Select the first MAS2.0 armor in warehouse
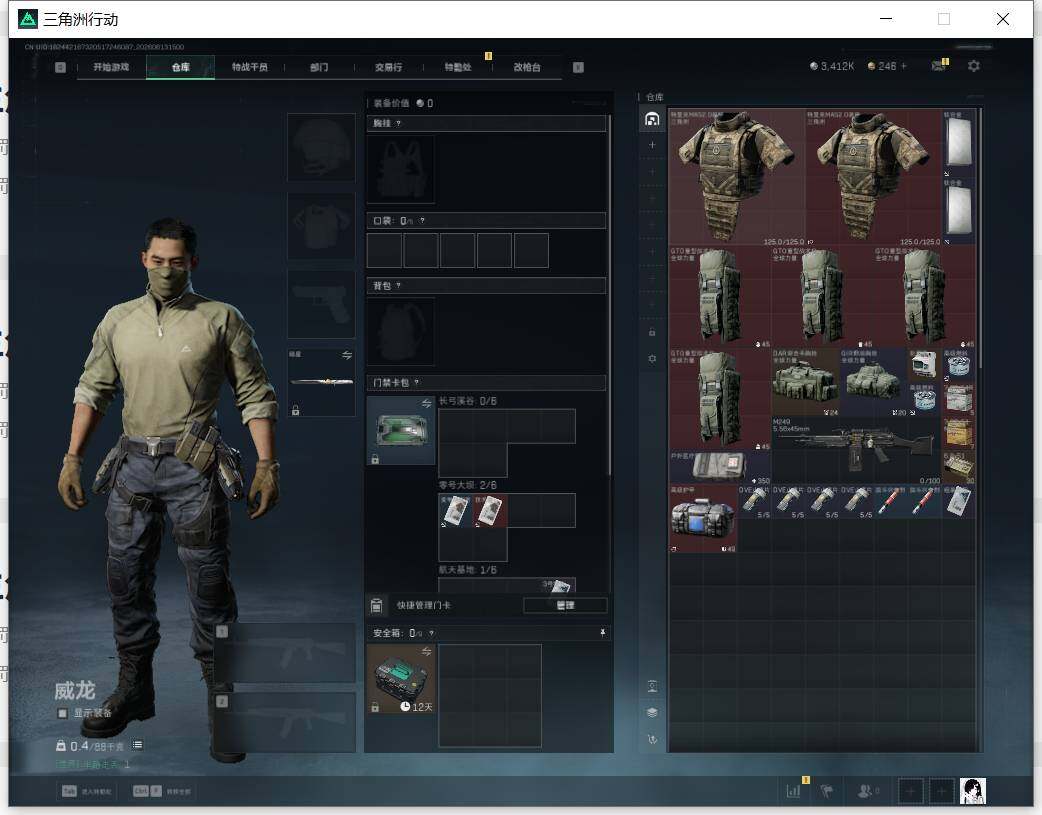The image size is (1042, 815). tap(737, 177)
